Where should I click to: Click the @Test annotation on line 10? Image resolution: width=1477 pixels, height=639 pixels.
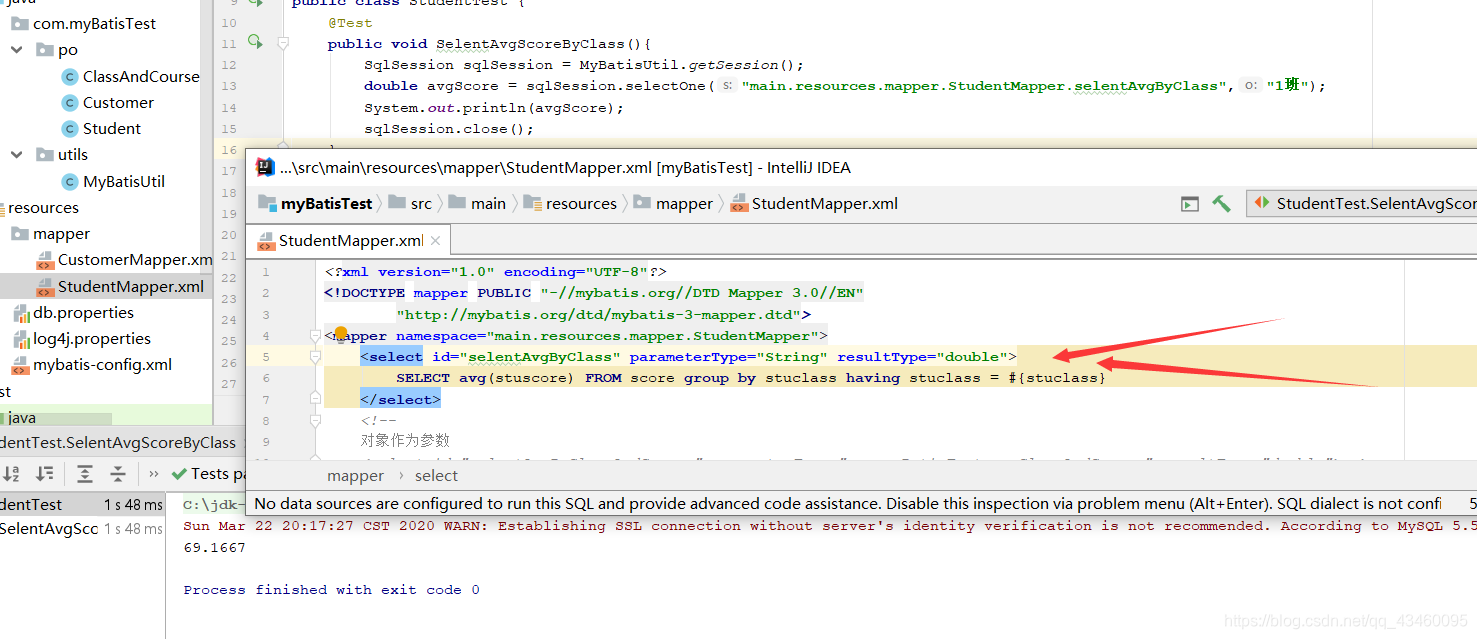350,22
